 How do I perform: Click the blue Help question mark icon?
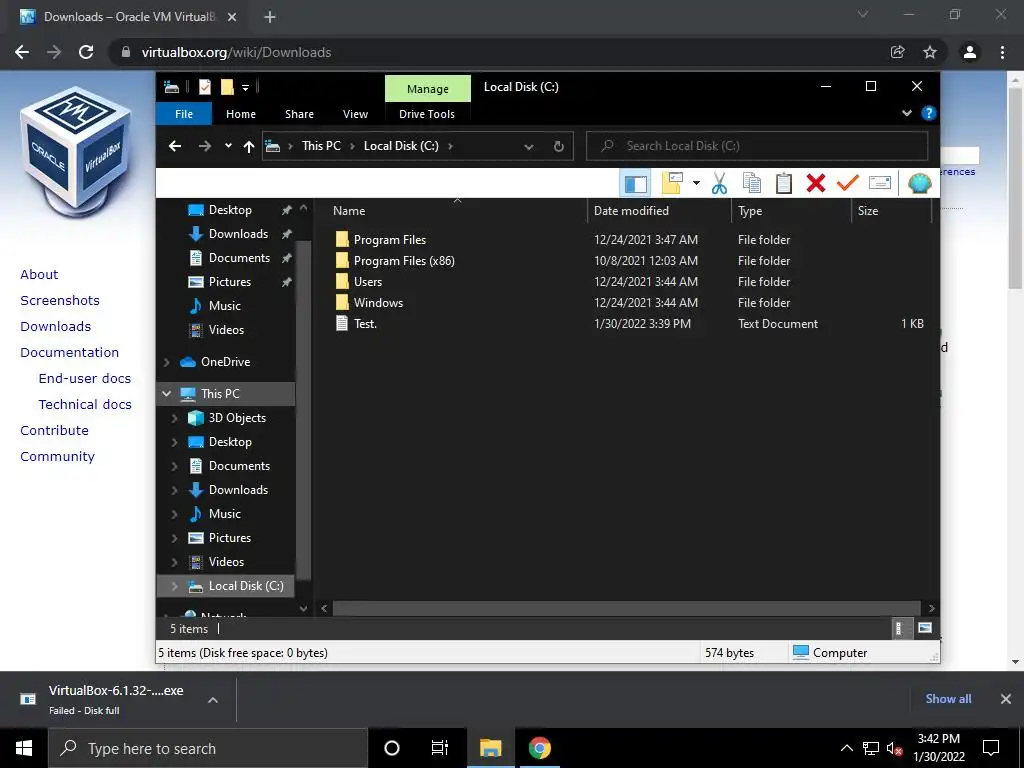(x=929, y=114)
